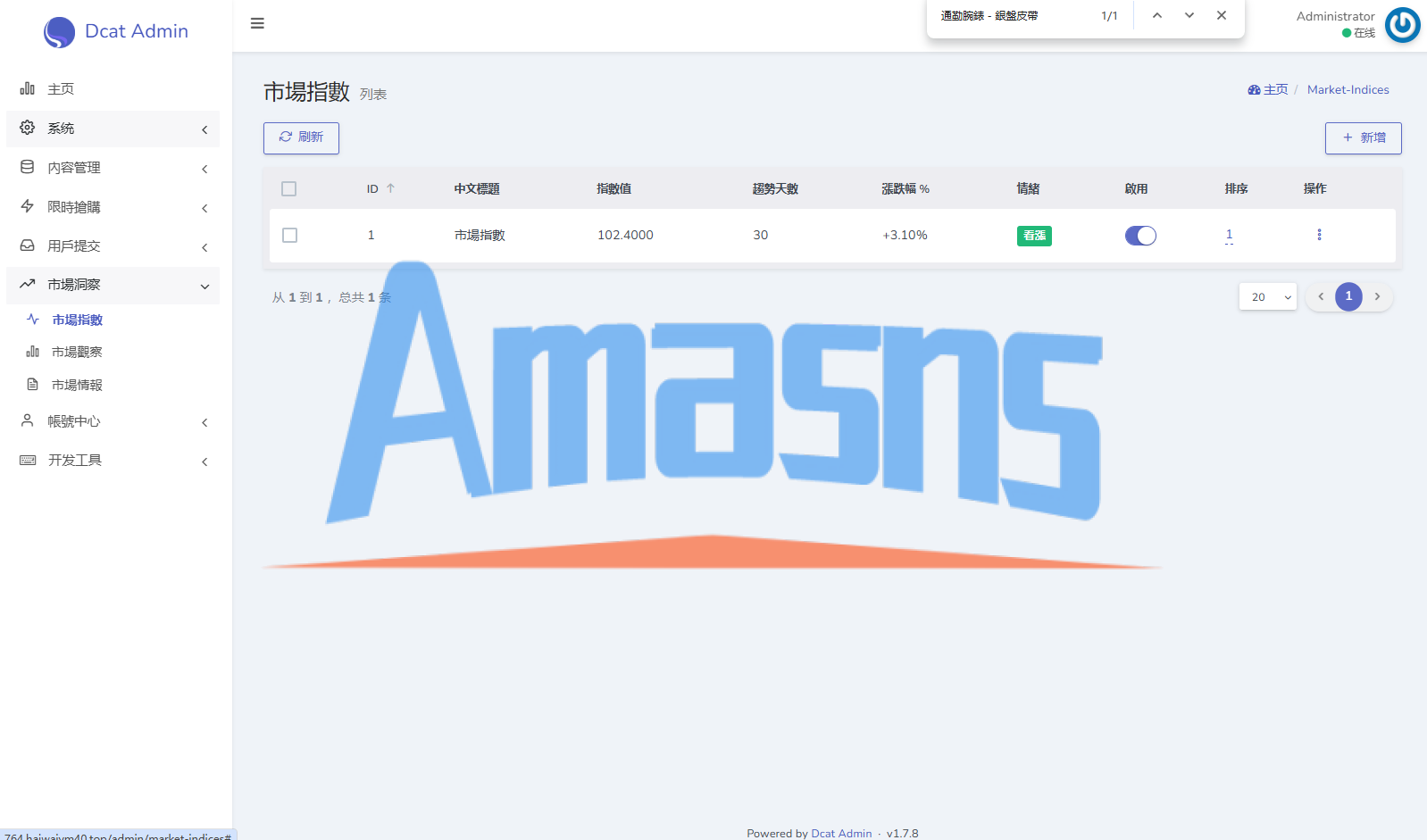The width and height of the screenshot is (1427, 840).
Task: Click the 主页 bar chart sidebar icon
Action: pos(28,88)
